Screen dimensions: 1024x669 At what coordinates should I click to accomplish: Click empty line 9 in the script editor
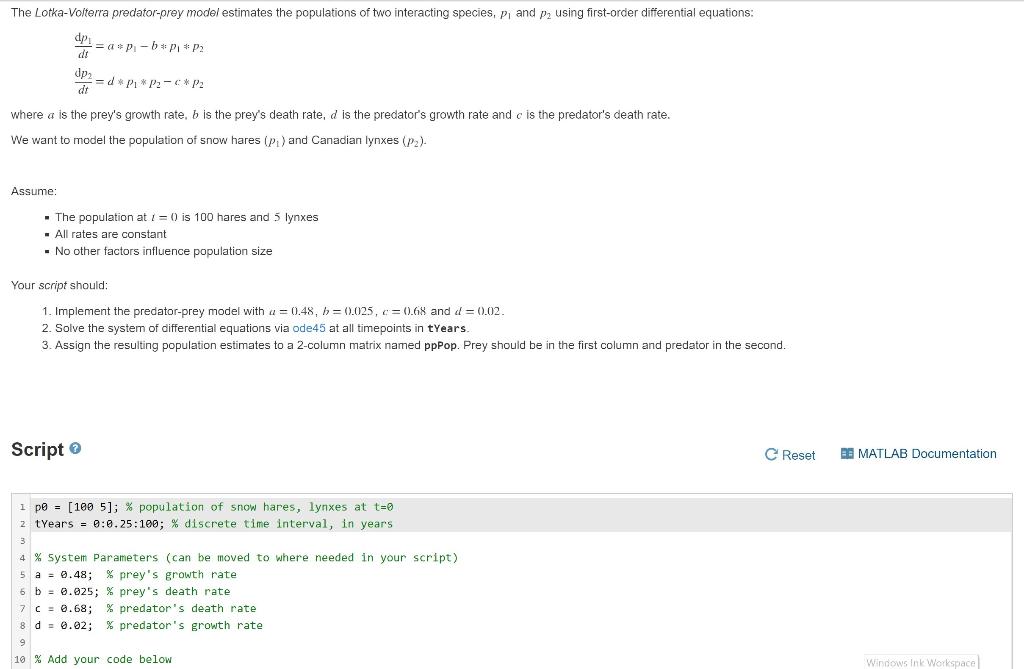(x=100, y=642)
